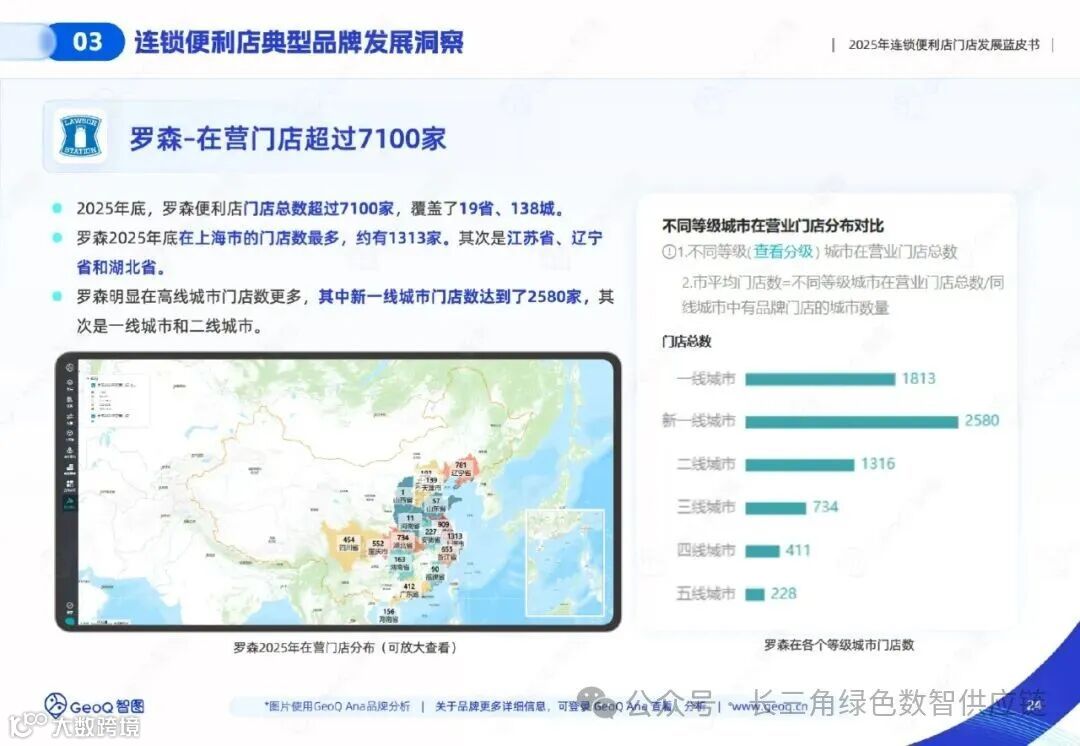Click the bold text 覆盖了19省、138城
The image size is (1080, 746).
coord(486,208)
